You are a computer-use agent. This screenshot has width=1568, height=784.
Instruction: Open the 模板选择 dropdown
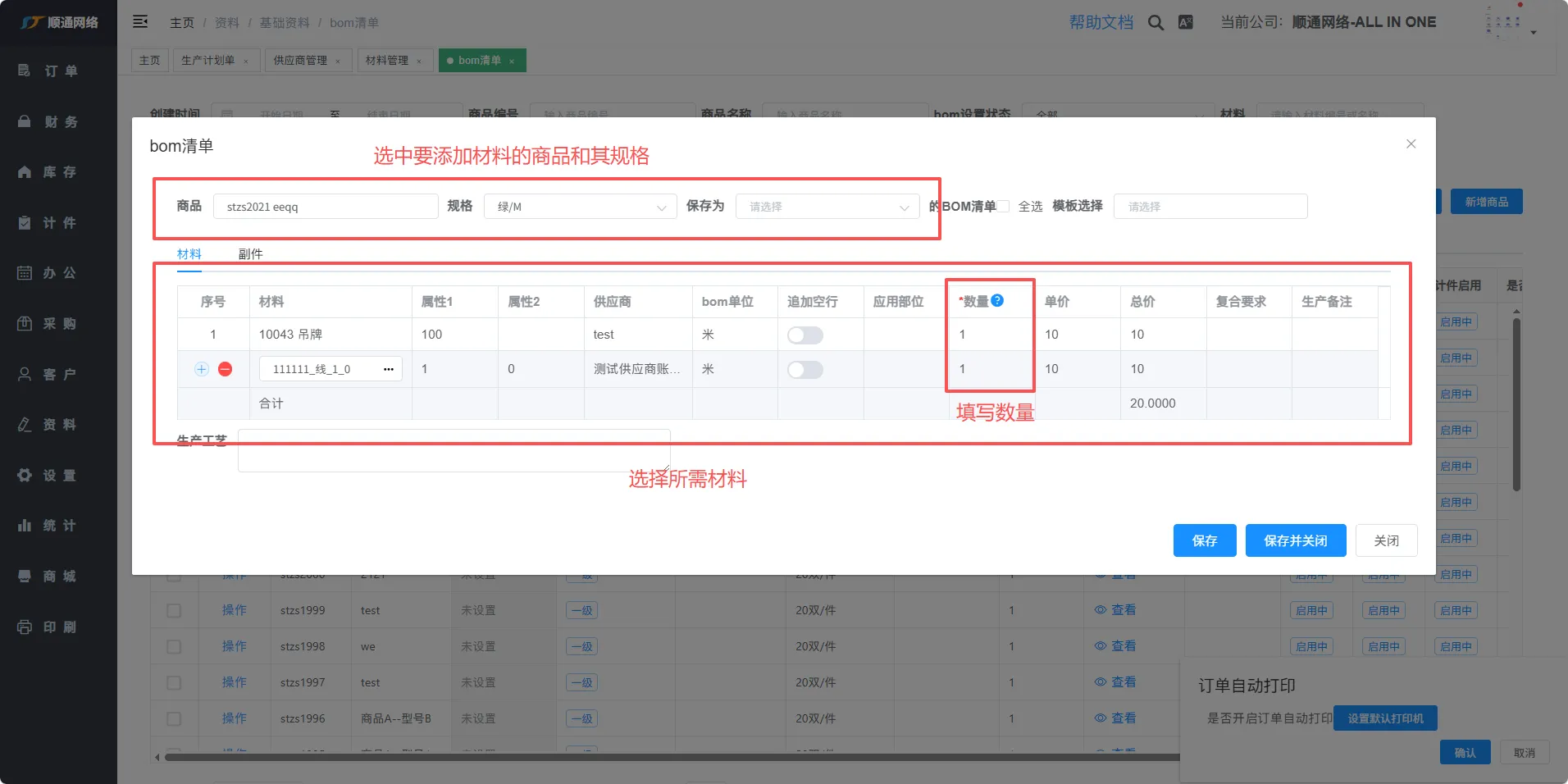pos(1210,207)
